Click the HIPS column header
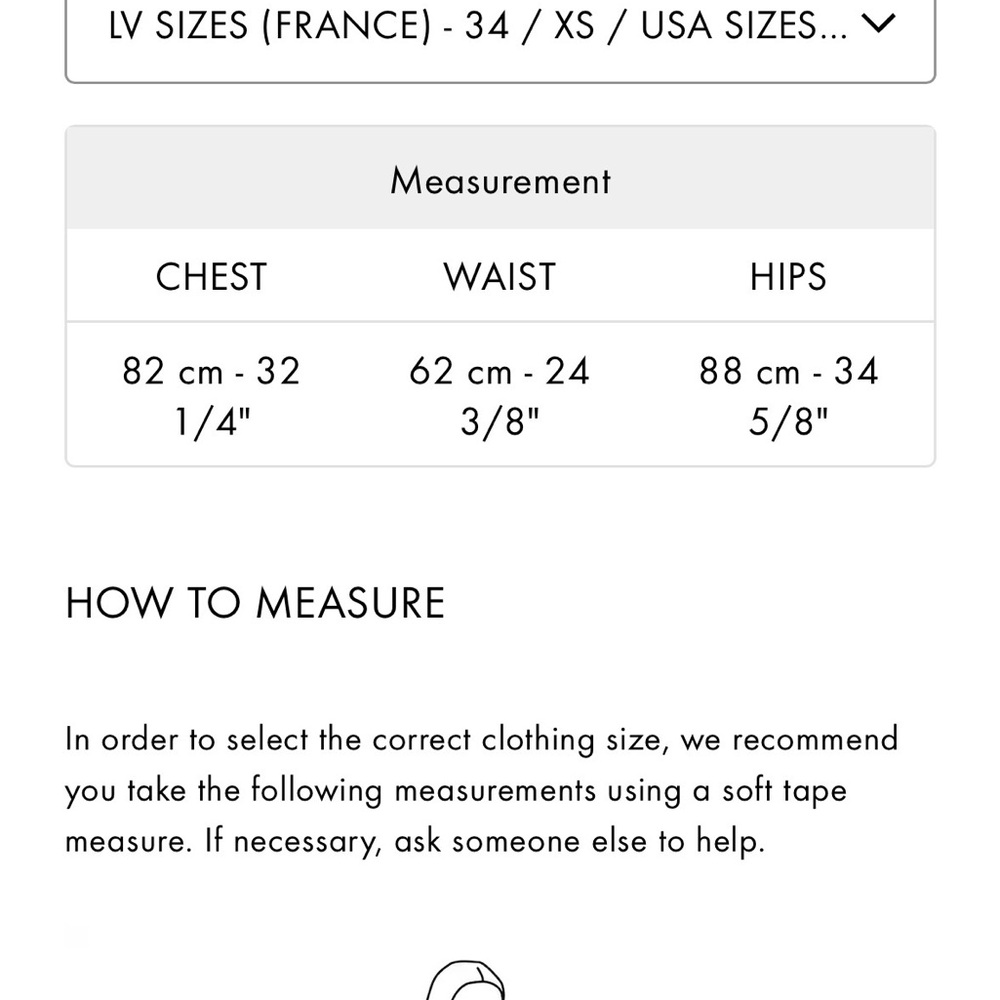 [x=788, y=276]
